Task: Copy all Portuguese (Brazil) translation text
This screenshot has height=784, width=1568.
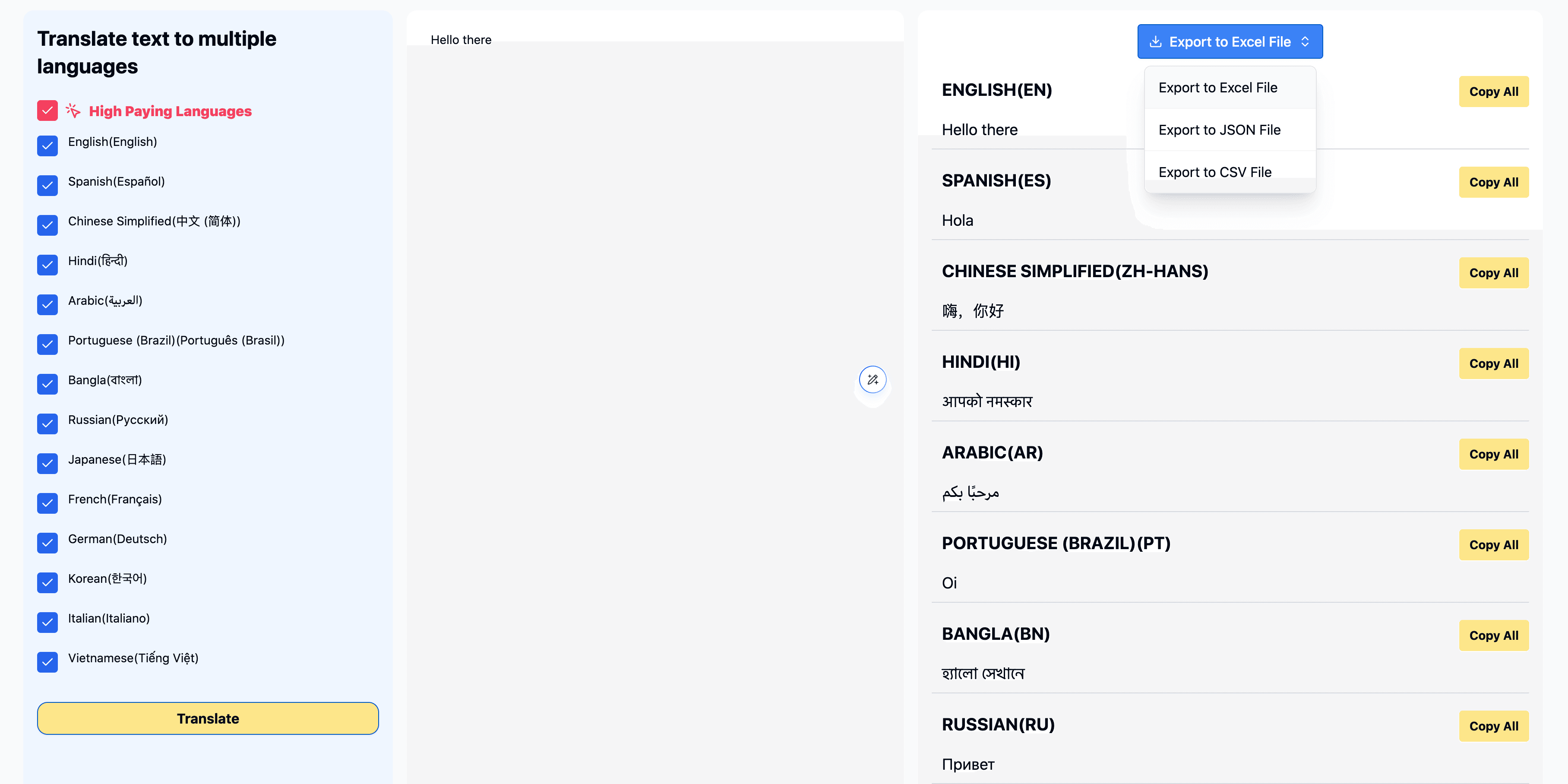Action: (x=1493, y=545)
